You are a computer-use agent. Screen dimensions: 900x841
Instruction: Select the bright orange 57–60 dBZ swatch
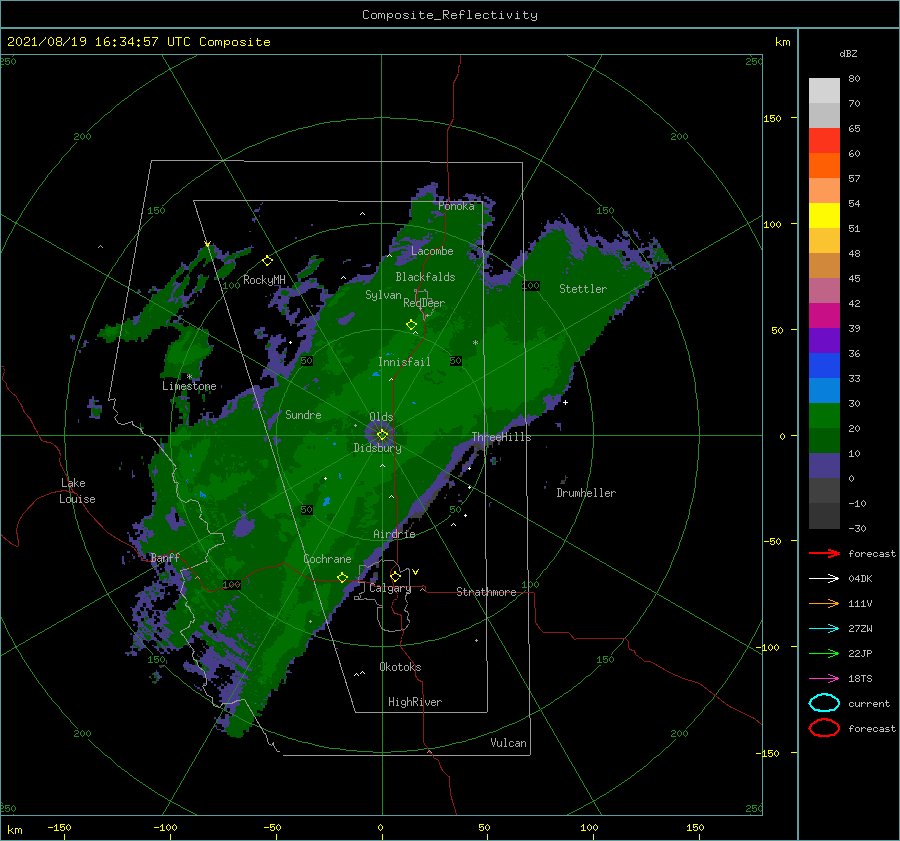[824, 166]
